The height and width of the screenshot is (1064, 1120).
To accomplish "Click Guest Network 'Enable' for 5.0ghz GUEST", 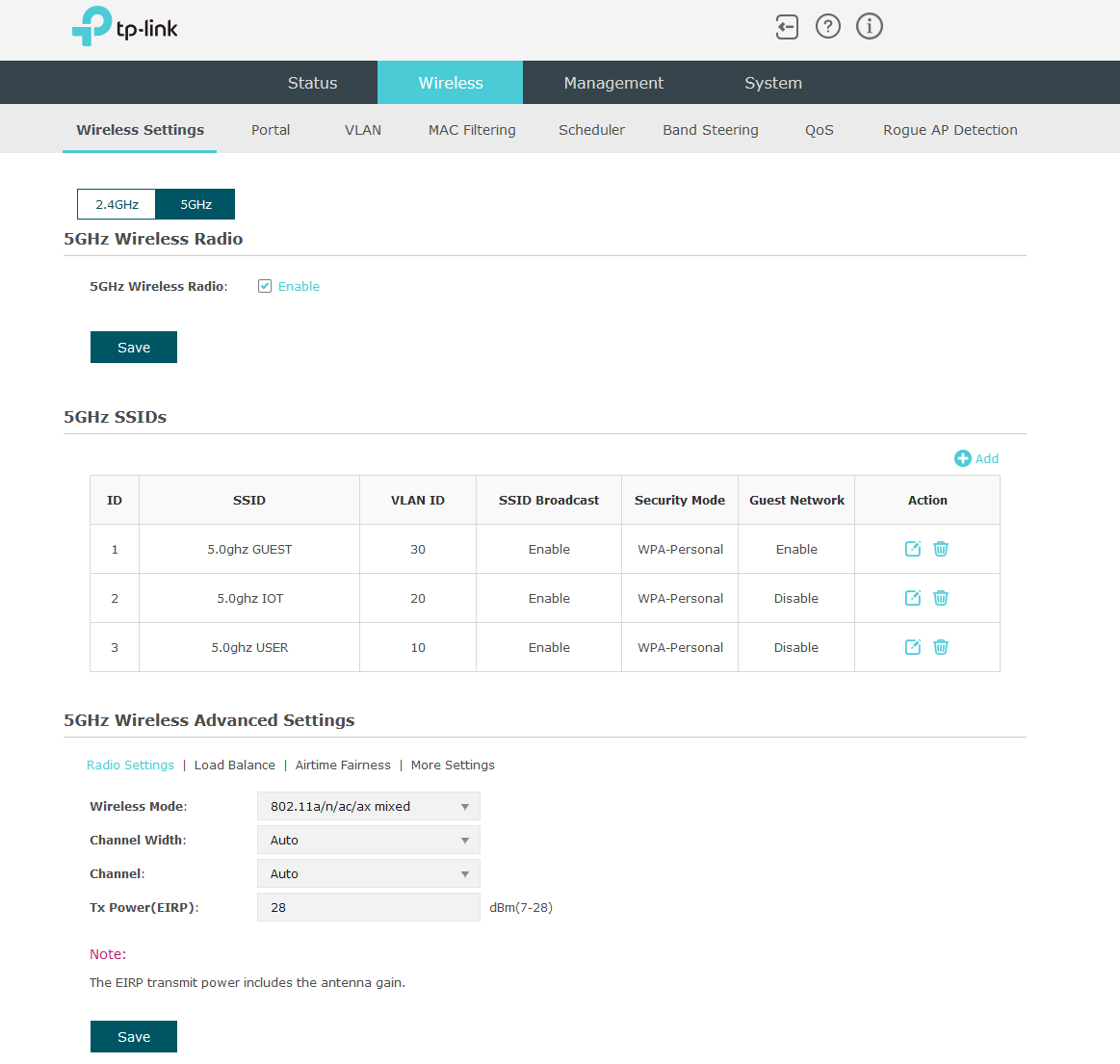I will pyautogui.click(x=796, y=549).
